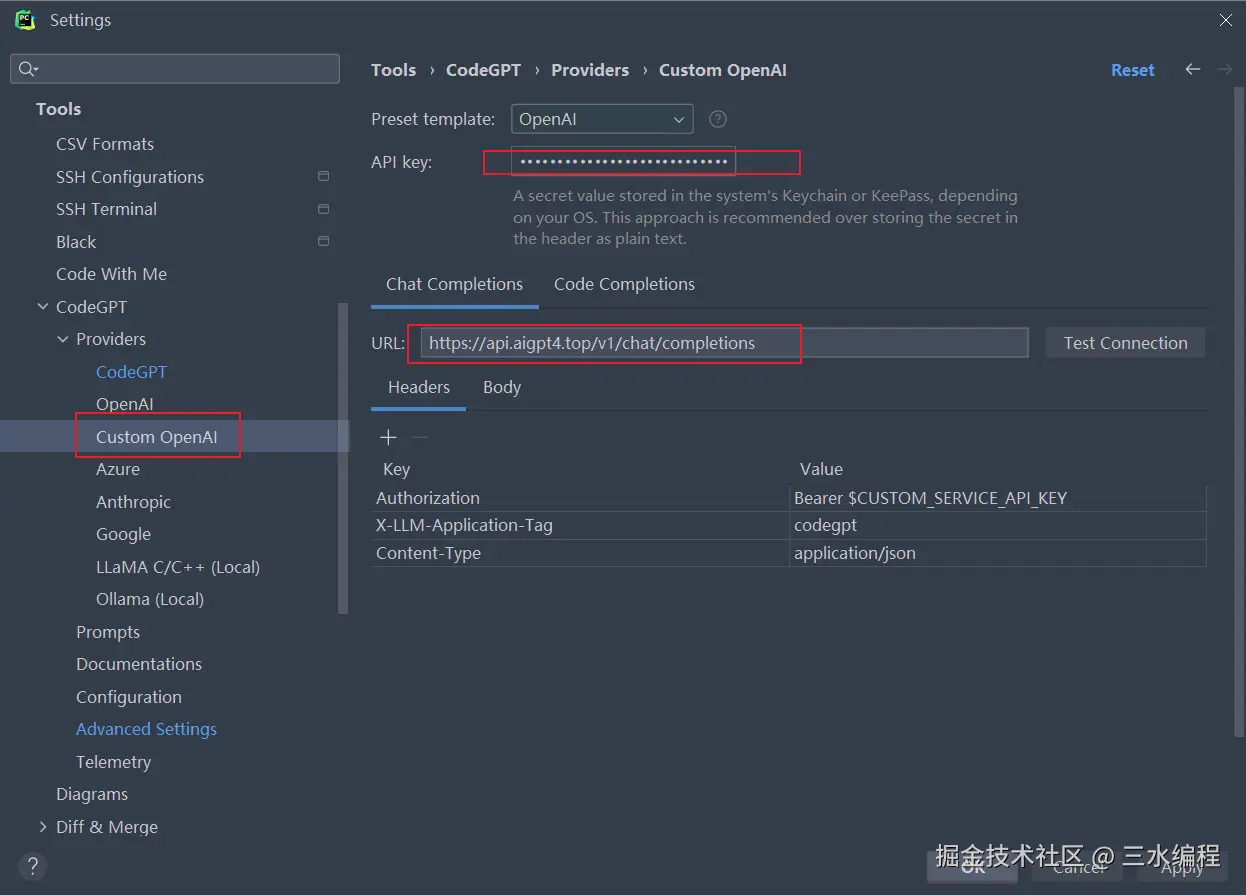1246x895 pixels.
Task: Select the Content-Type key cell
Action: point(580,553)
